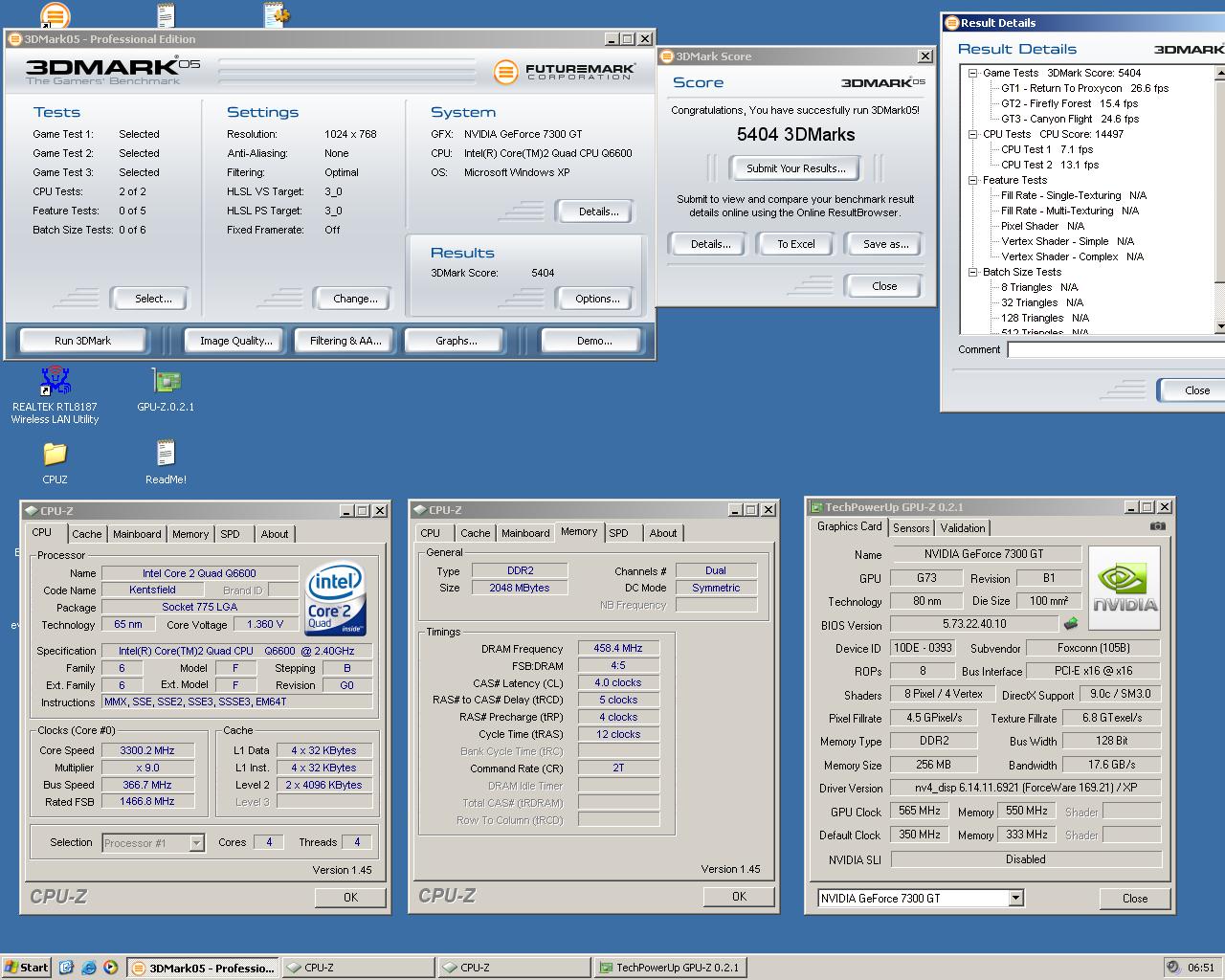1225x980 pixels.
Task: Click Details... in the 3DMark Score window
Action: (710, 244)
